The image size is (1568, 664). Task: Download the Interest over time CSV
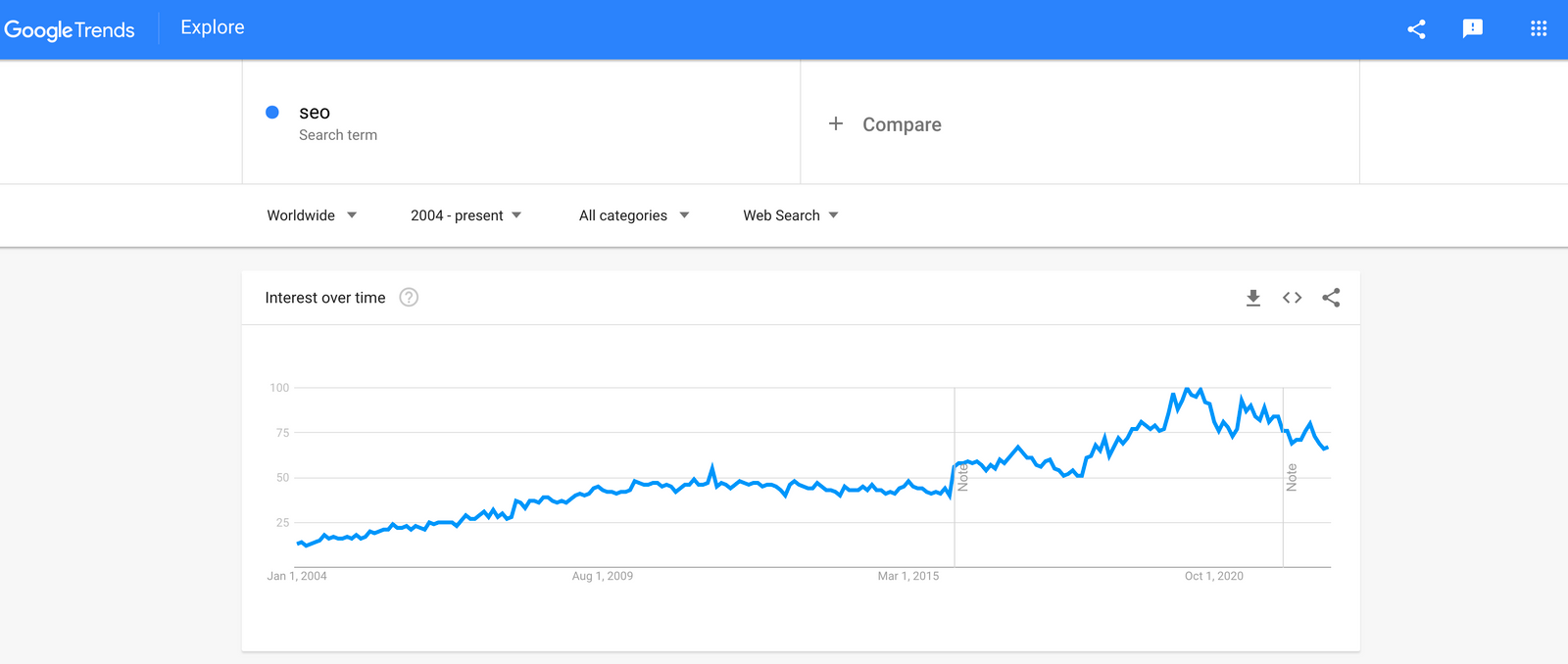pos(1252,298)
